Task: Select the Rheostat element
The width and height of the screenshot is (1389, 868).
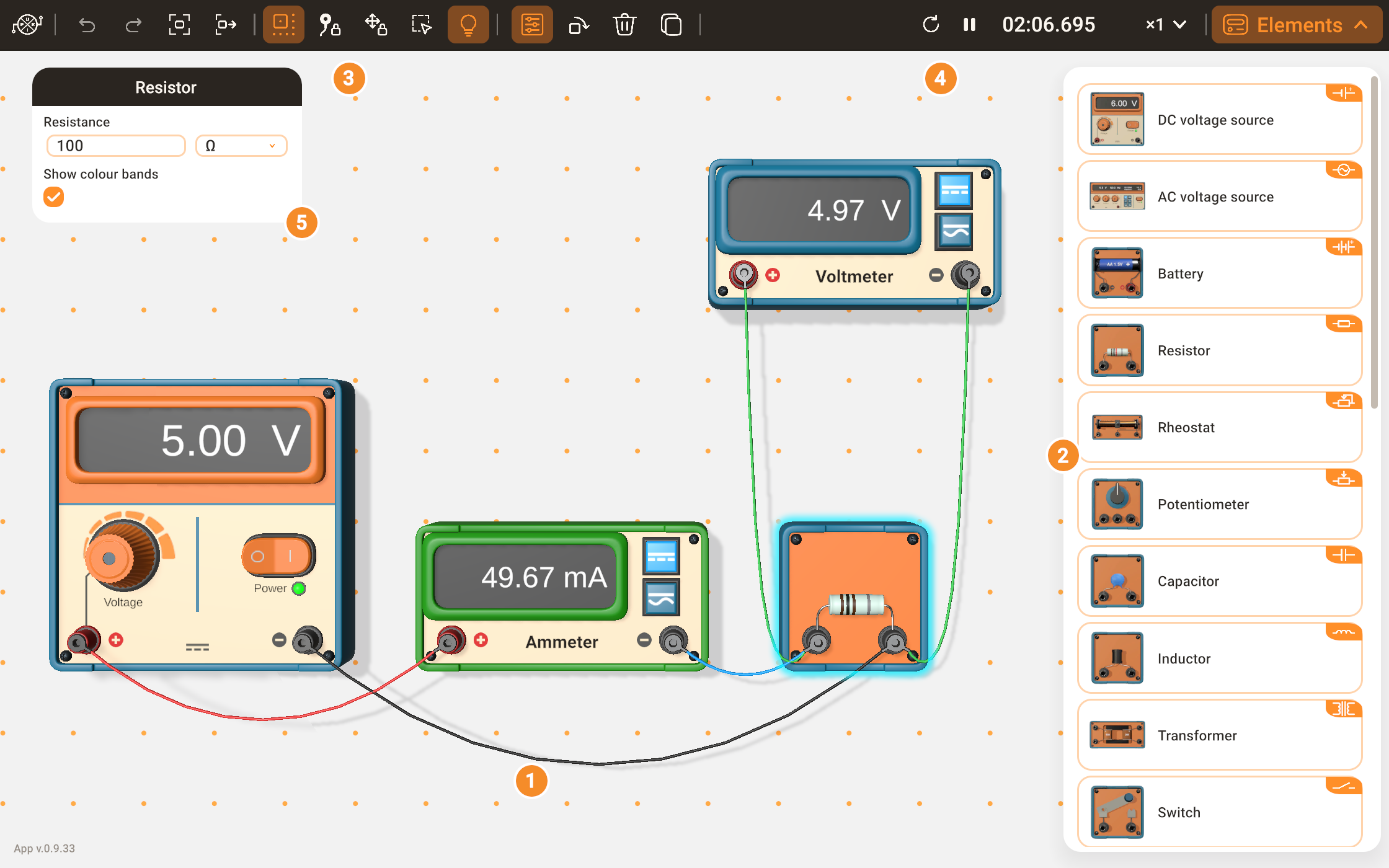Action: tap(1220, 427)
